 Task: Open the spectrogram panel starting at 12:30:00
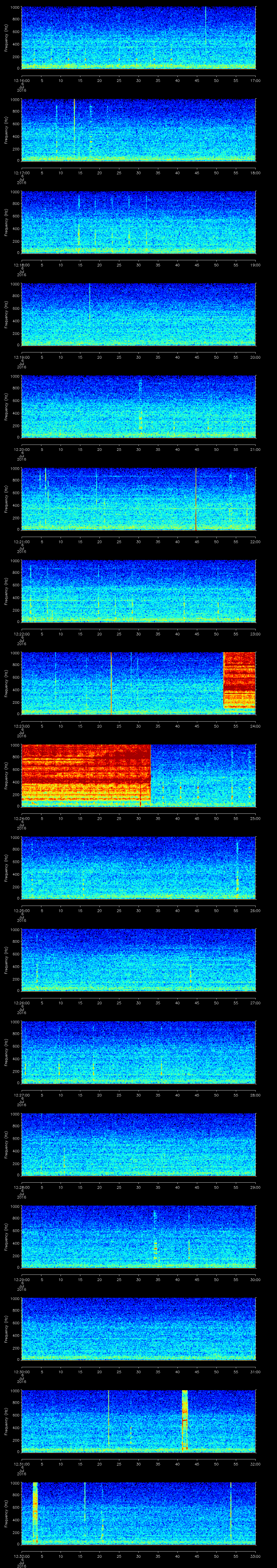point(138,1329)
